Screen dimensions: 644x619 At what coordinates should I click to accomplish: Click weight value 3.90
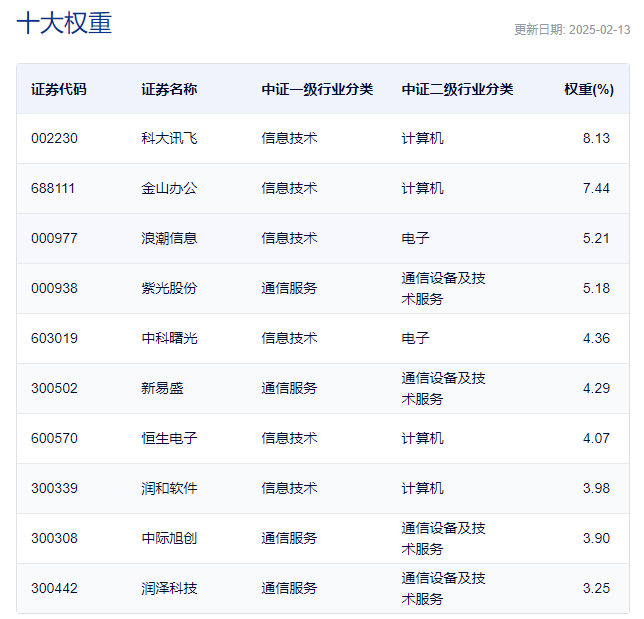click(596, 538)
